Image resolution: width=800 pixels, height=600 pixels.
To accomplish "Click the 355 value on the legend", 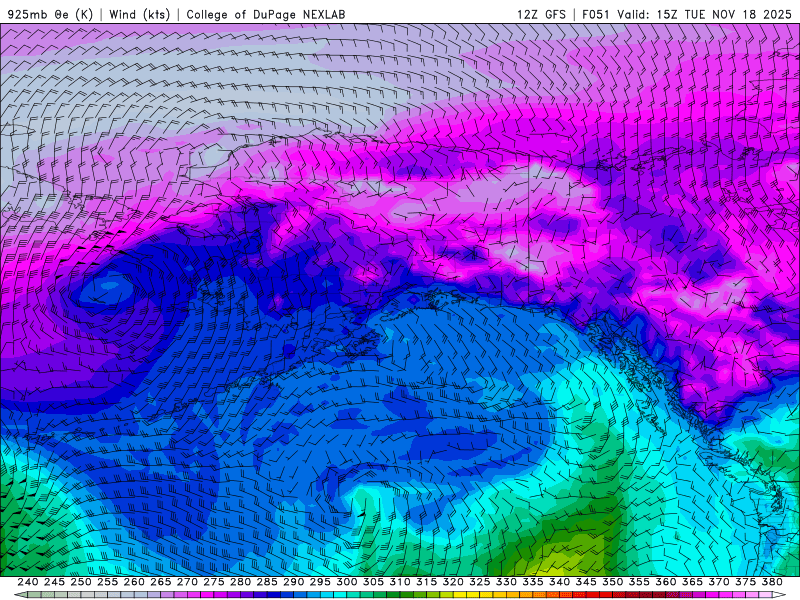I will click(x=639, y=582).
